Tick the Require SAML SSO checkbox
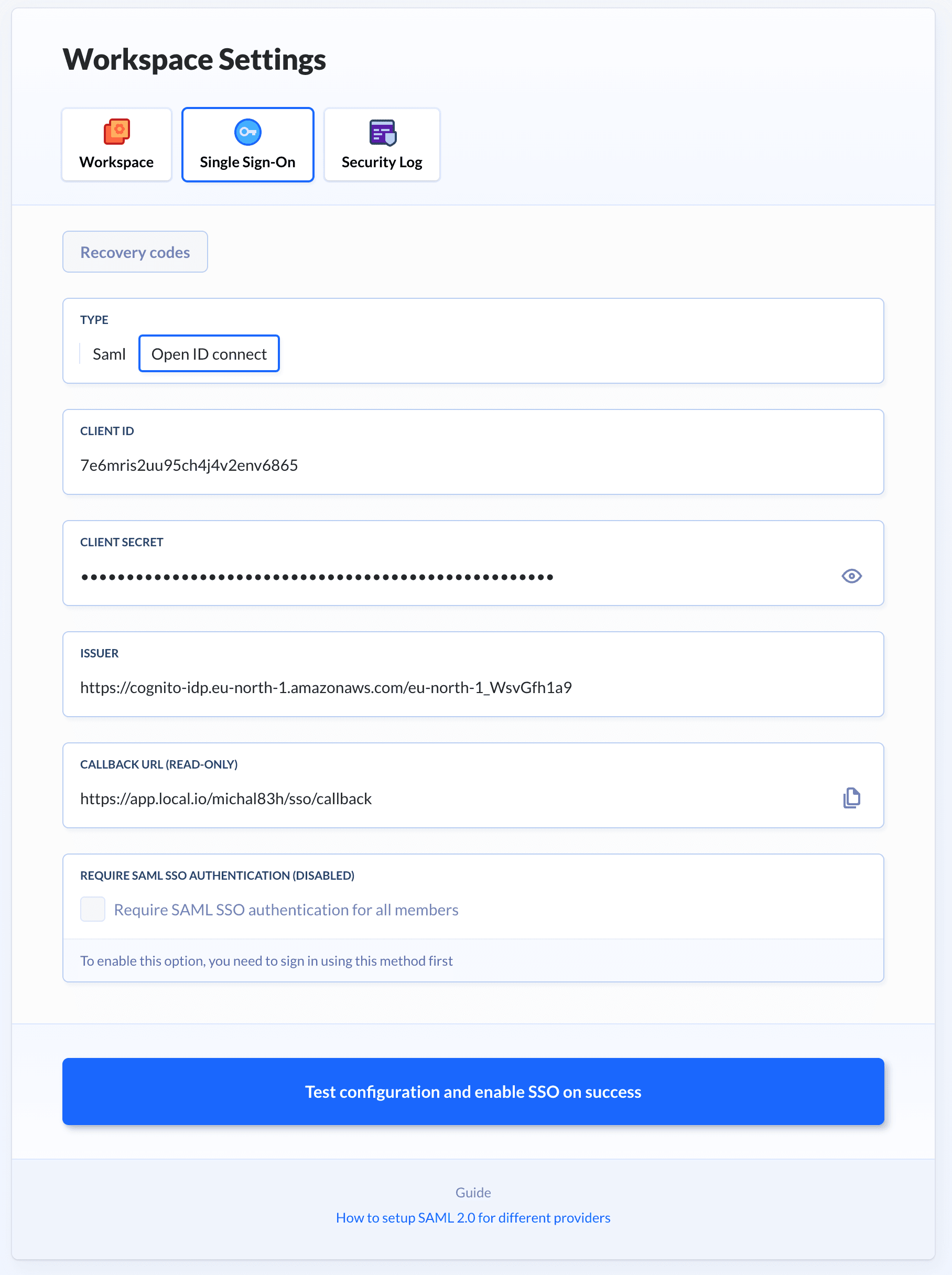 [93, 909]
